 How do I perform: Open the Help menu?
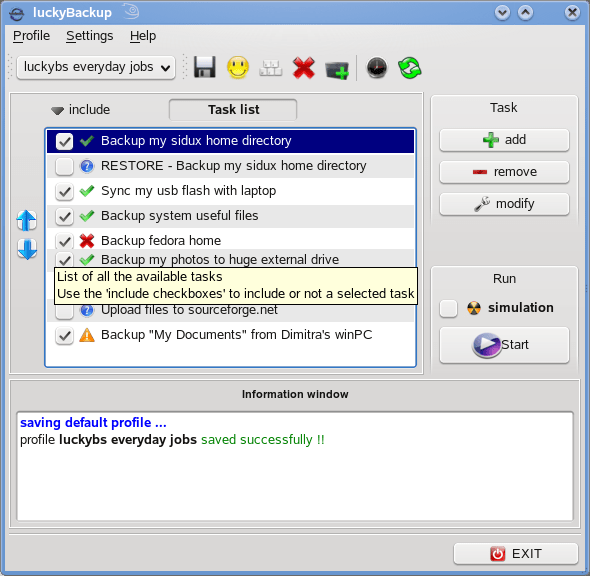pyautogui.click(x=143, y=36)
